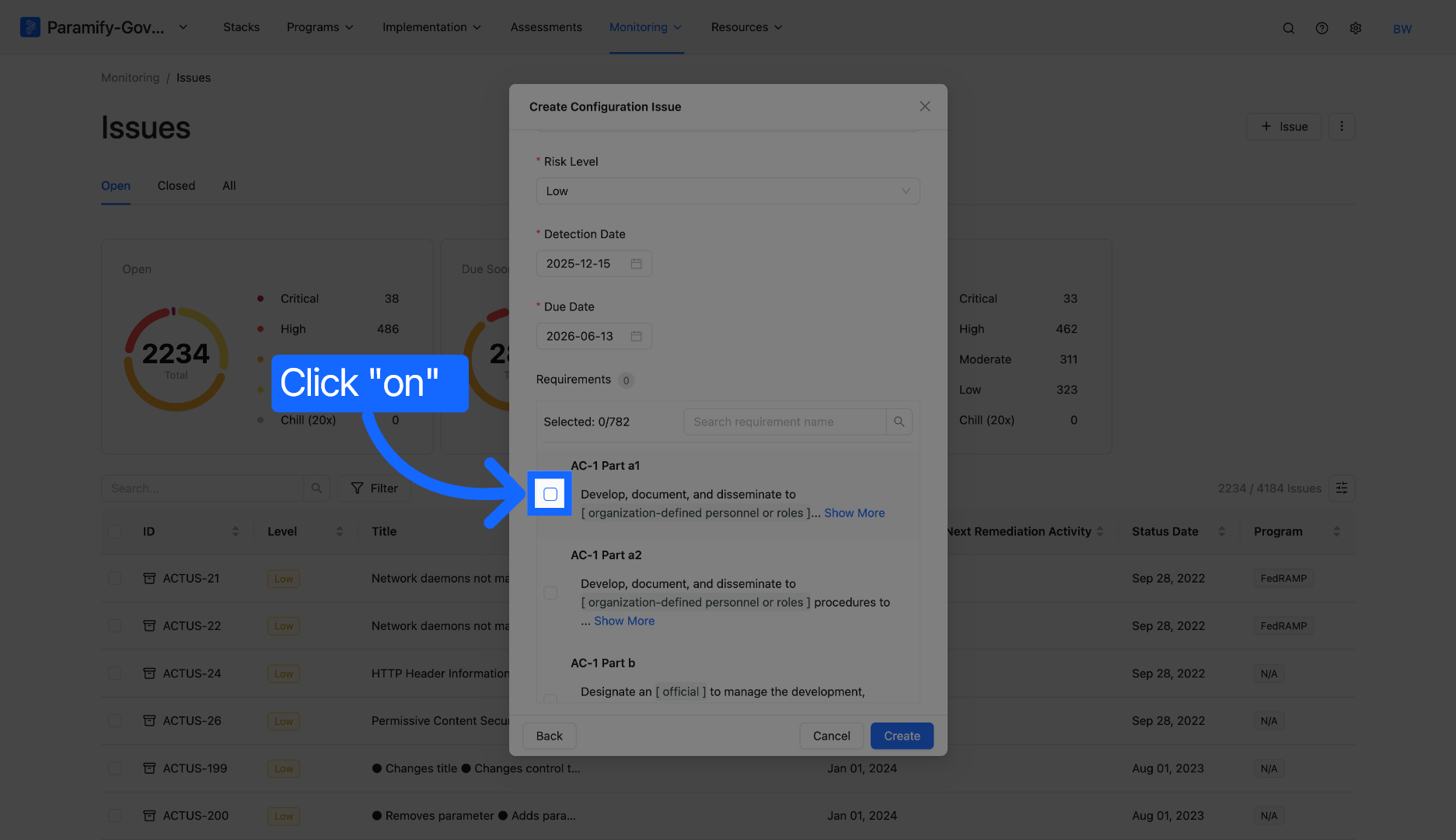The image size is (1456, 840).
Task: Click the archive icon for ACTUS-200
Action: click(149, 816)
